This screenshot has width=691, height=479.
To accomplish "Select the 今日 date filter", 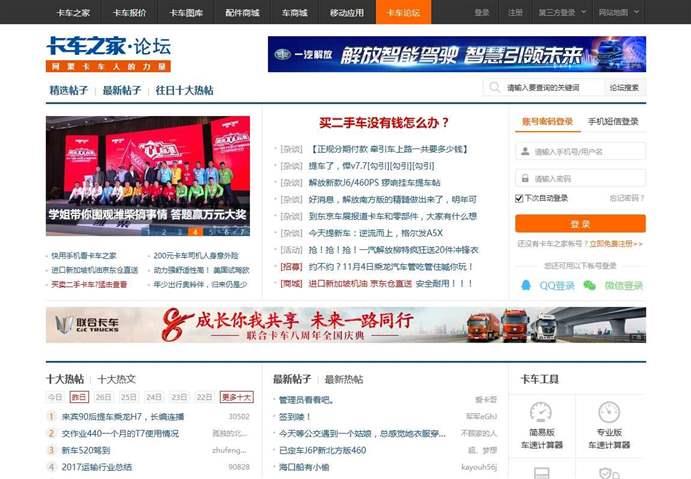I will [x=55, y=397].
